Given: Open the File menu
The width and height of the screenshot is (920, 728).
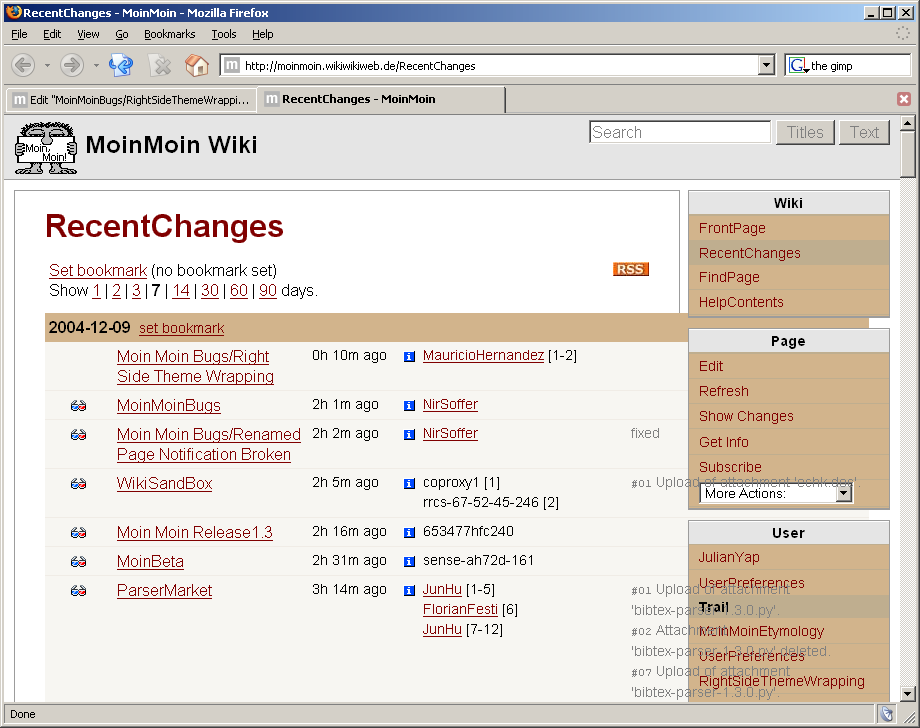Looking at the screenshot, I should tap(19, 34).
